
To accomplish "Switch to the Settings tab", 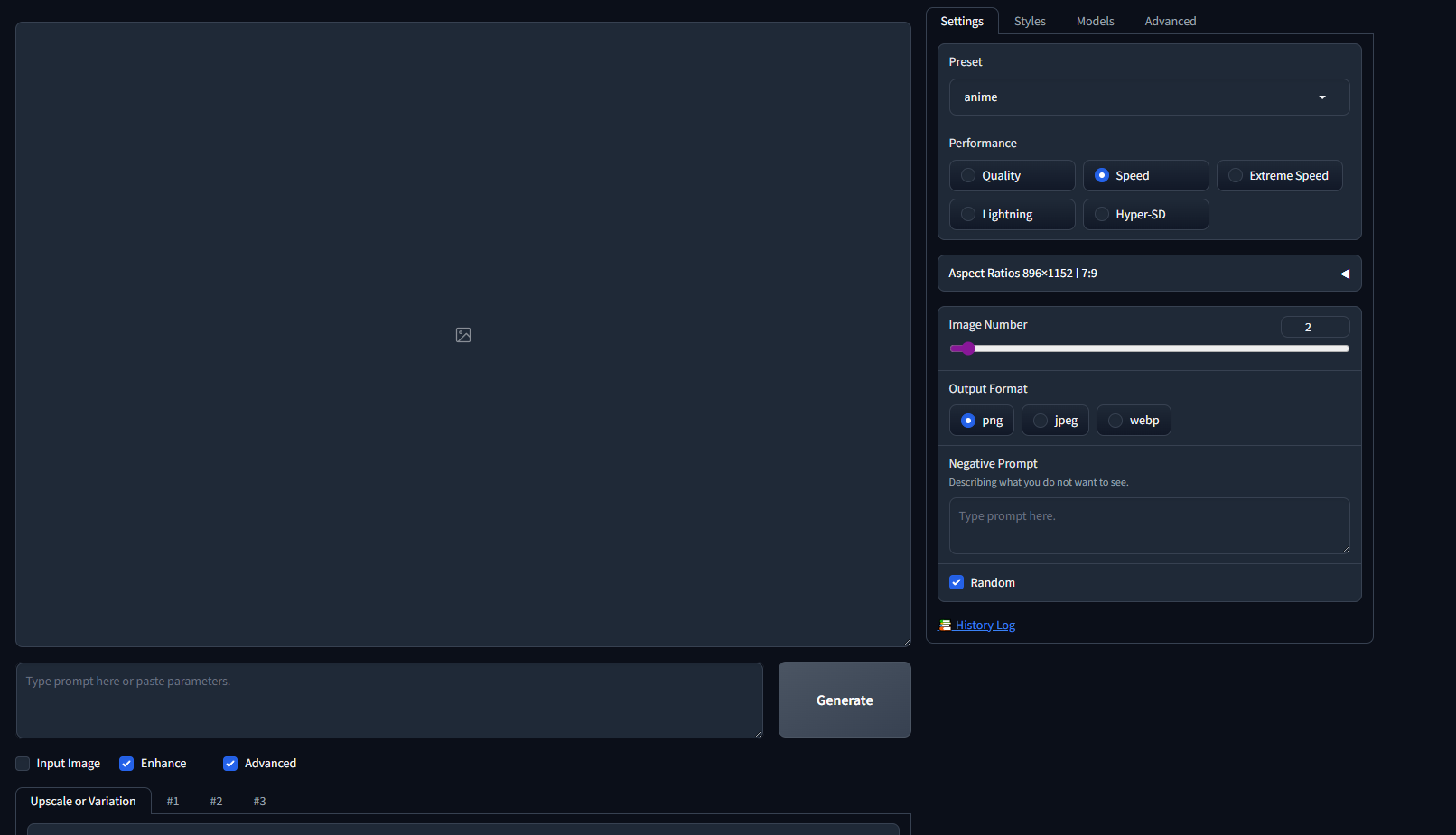I will (x=962, y=22).
